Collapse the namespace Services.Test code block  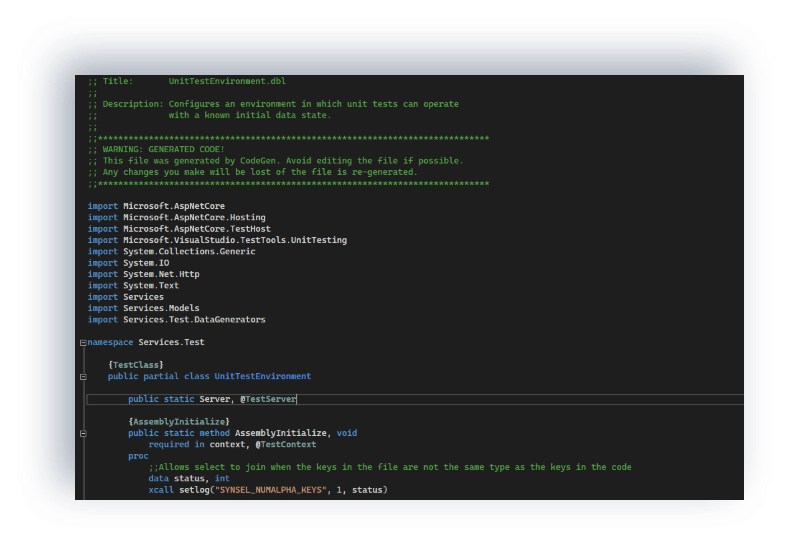point(83,342)
